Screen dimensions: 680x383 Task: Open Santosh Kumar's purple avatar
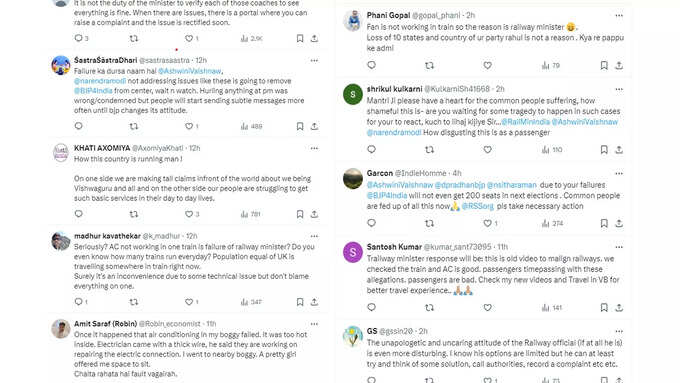353,252
